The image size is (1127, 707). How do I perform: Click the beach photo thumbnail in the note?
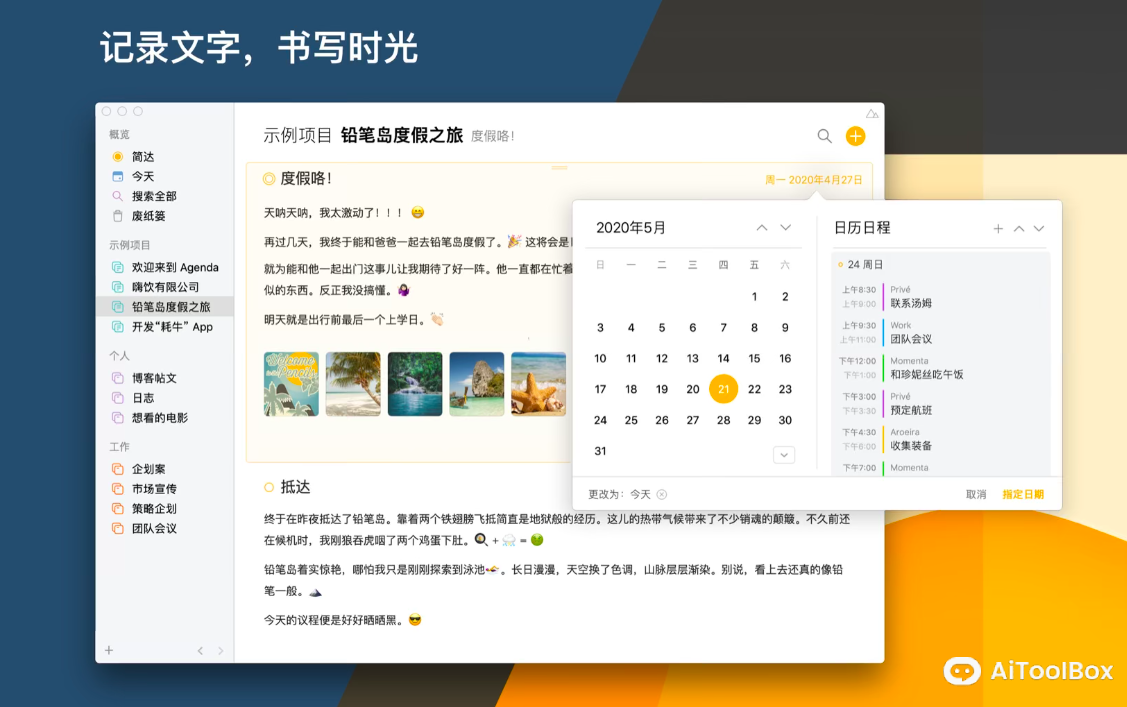(x=352, y=384)
